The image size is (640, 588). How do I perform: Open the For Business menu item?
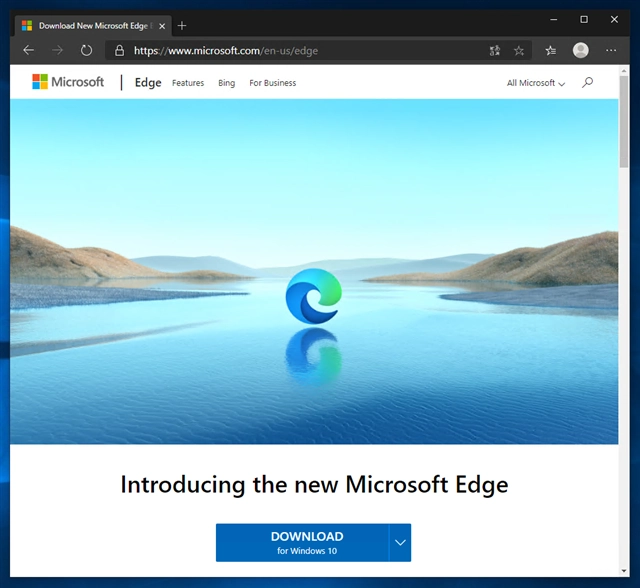(273, 83)
